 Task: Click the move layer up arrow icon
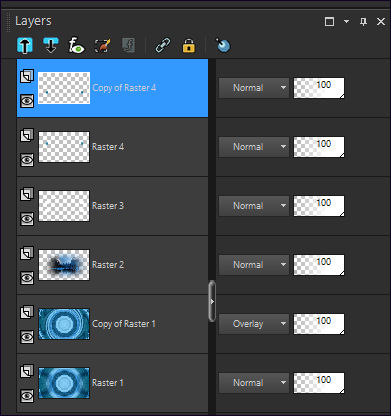(25, 45)
